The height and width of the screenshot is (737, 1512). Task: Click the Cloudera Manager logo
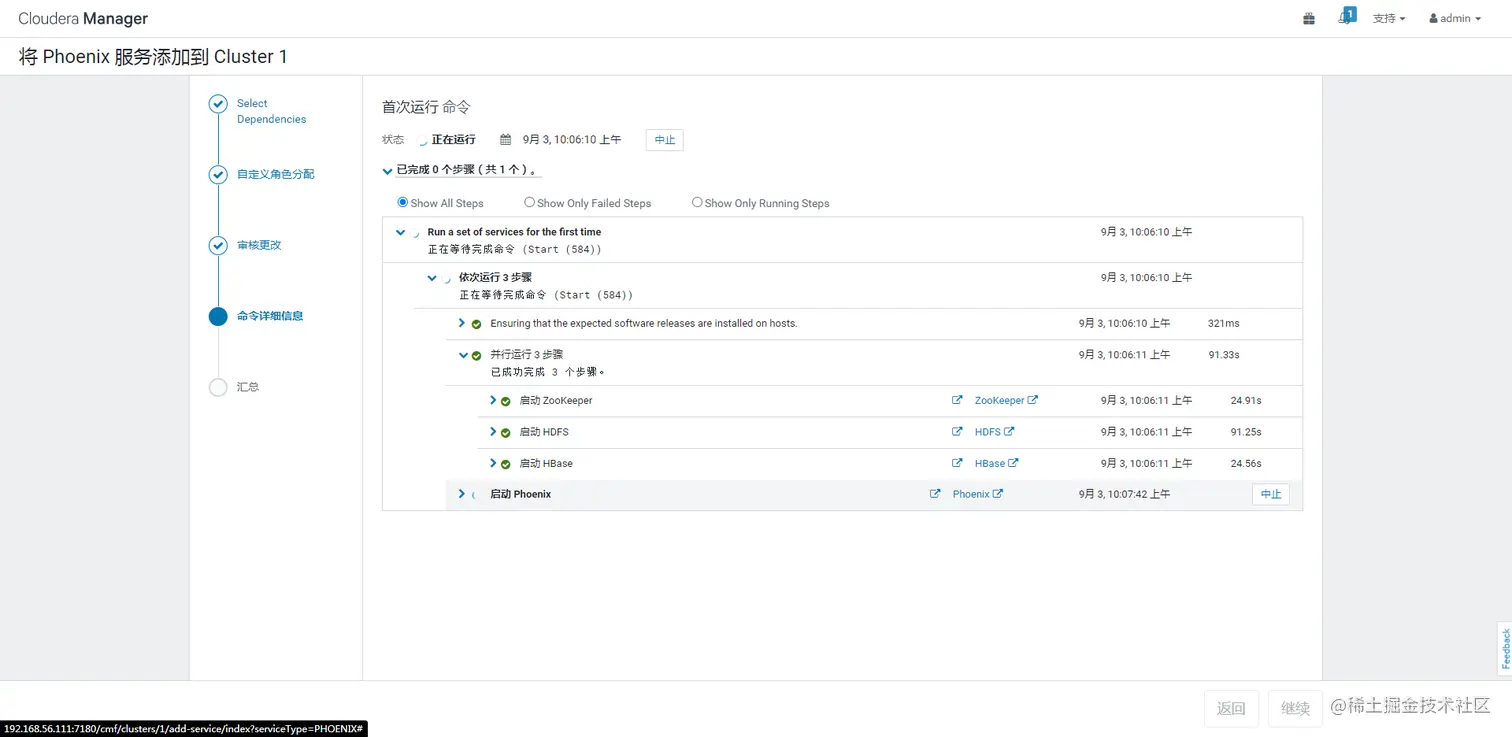click(83, 19)
